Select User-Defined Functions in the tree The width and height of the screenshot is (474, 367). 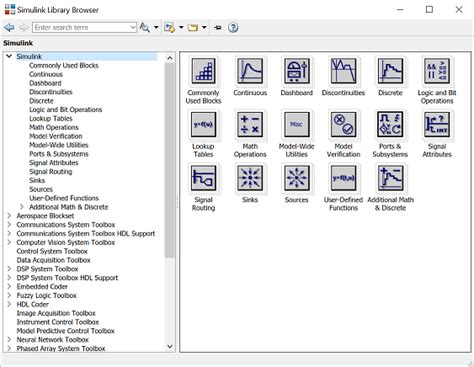(x=64, y=198)
